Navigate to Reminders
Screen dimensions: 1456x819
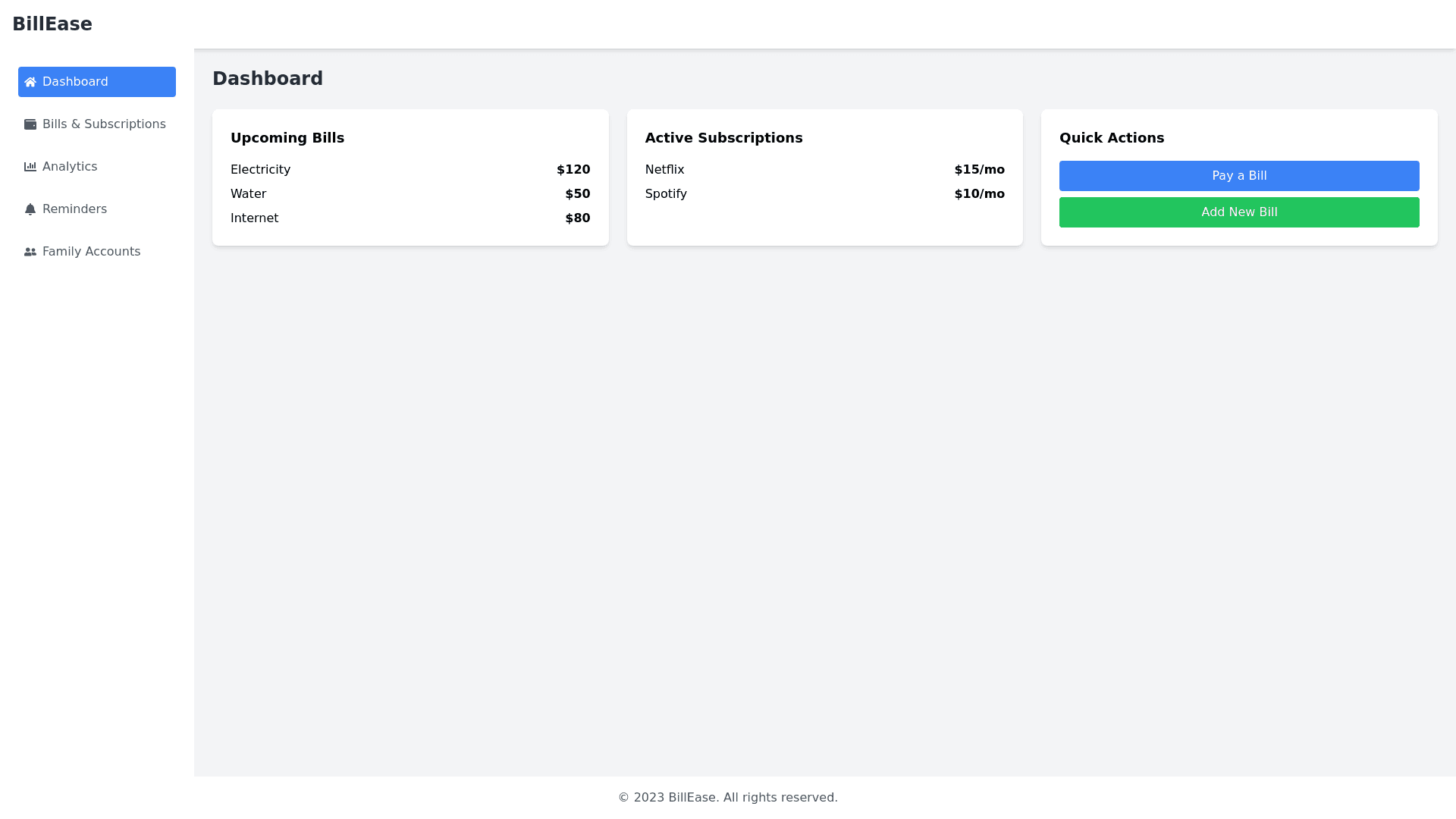click(74, 209)
